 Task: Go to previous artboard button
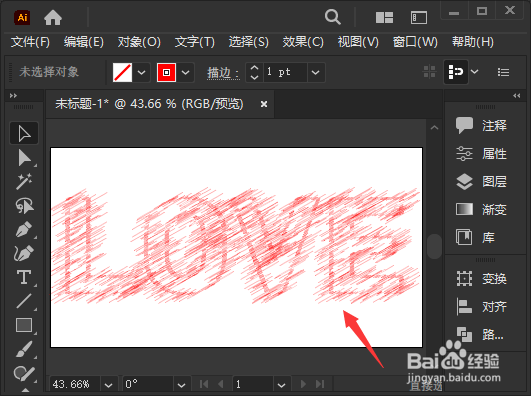point(221,384)
